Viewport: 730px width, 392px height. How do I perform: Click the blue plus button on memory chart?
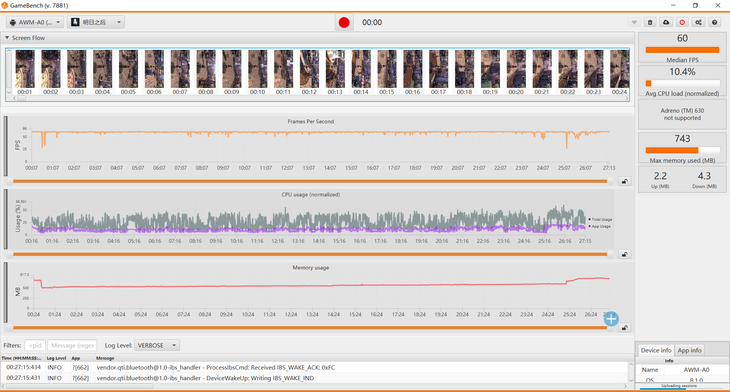pyautogui.click(x=611, y=319)
